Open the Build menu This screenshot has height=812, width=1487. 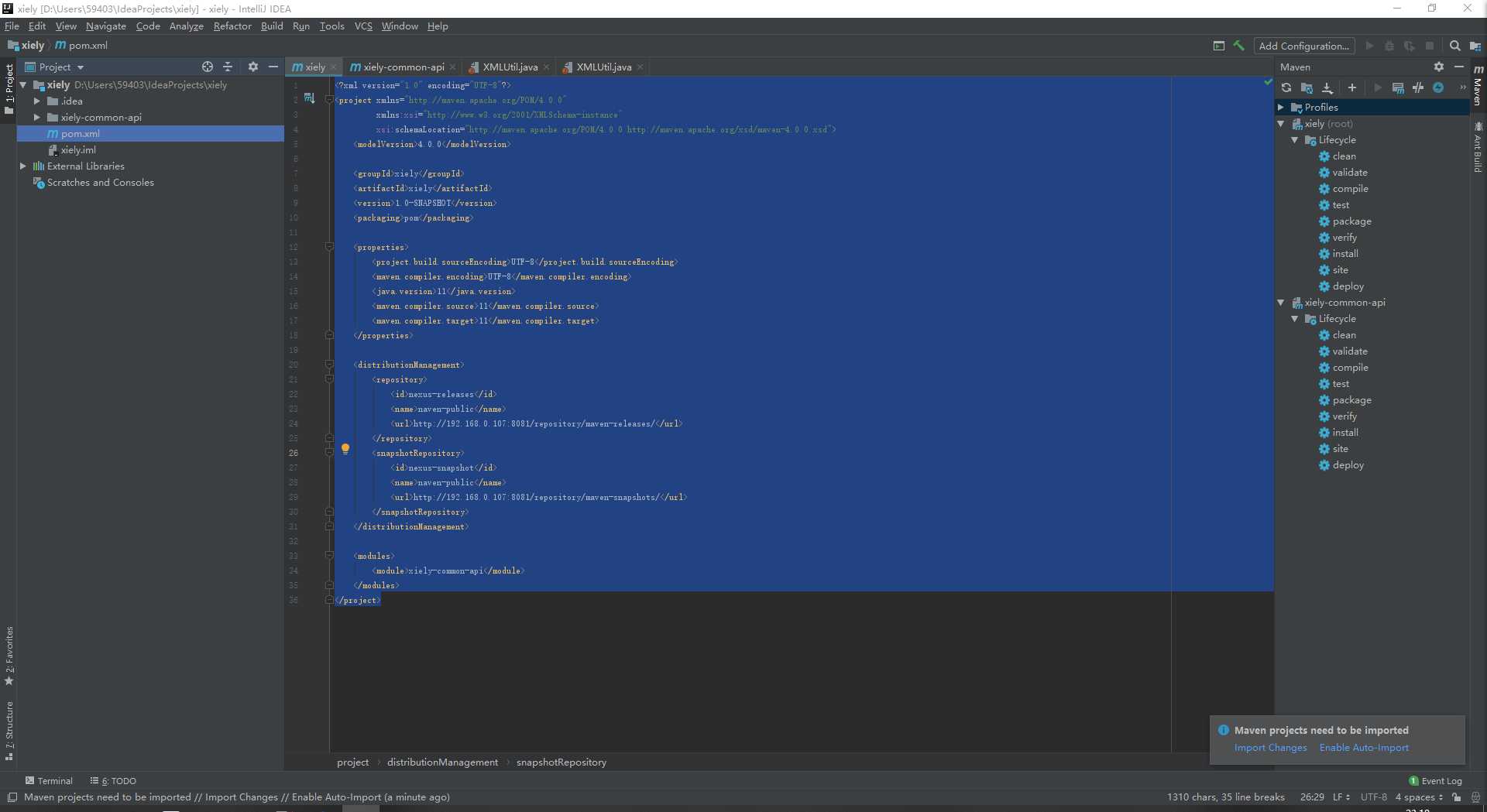pyautogui.click(x=272, y=26)
